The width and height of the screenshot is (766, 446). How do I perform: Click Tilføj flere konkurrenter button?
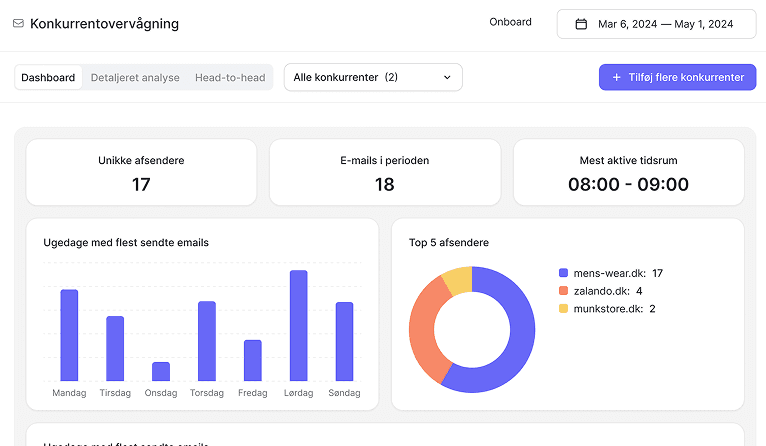click(x=678, y=77)
